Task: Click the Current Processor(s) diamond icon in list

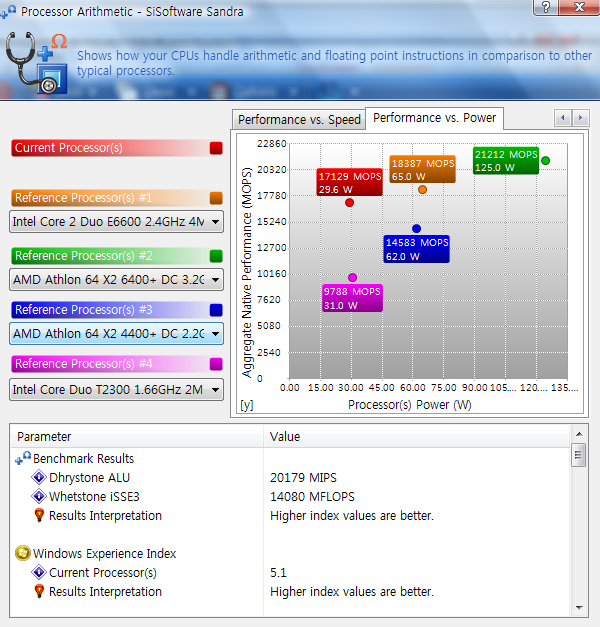Action: 39,572
